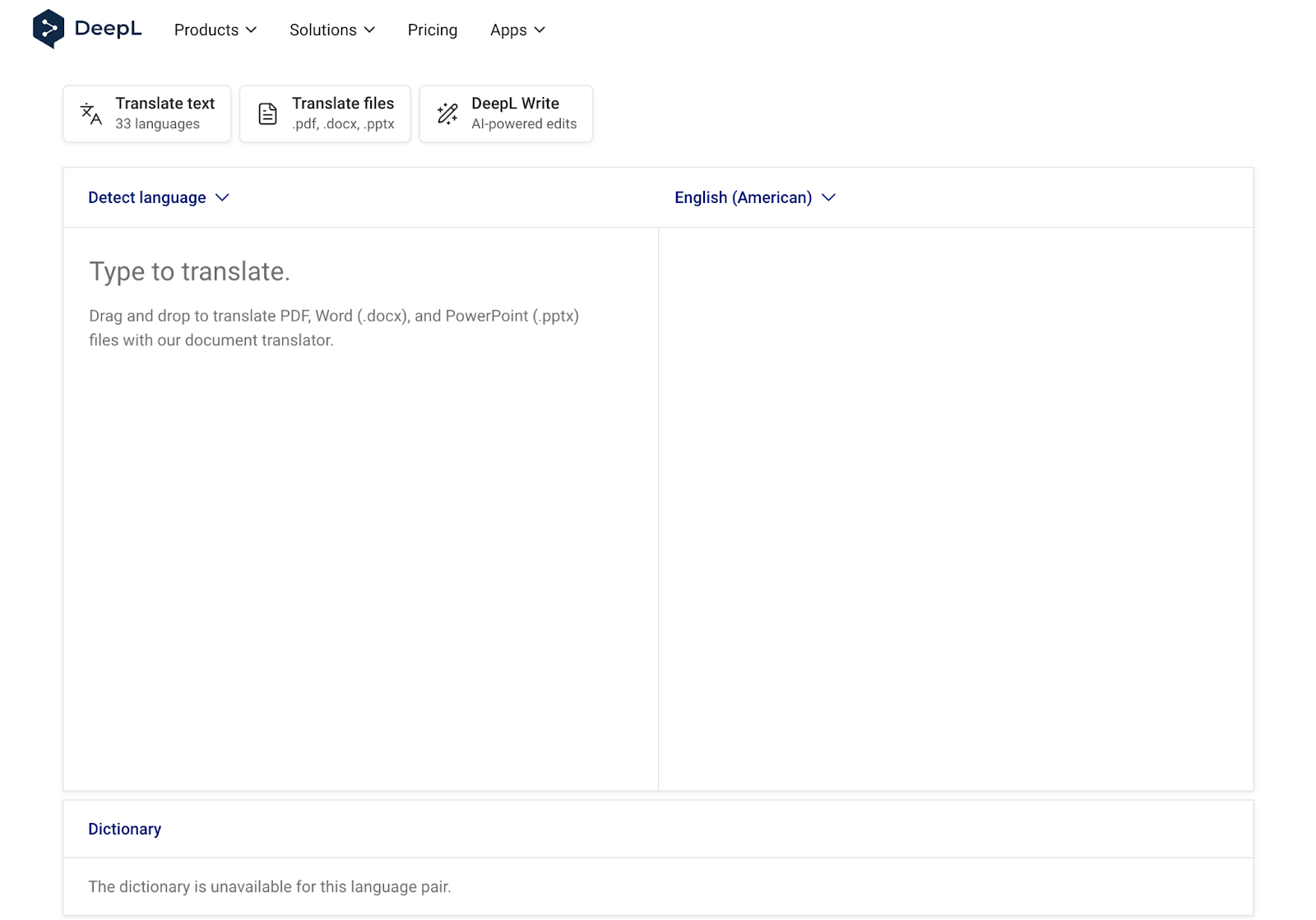Open the Detect language selector
Screen dimensions: 1316x920
click(x=146, y=197)
